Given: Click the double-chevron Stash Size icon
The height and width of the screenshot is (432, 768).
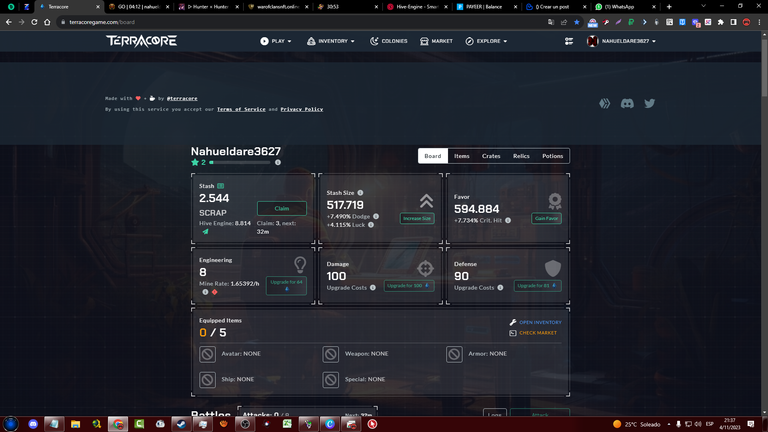Looking at the screenshot, I should (x=426, y=201).
